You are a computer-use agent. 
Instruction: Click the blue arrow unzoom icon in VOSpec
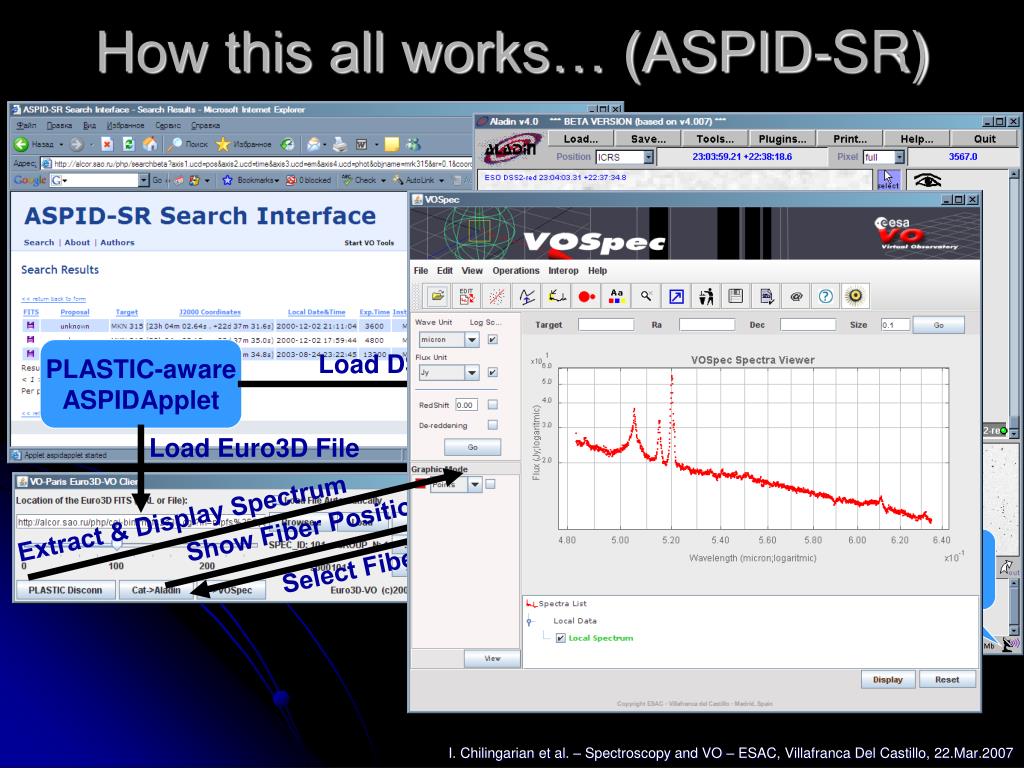coord(676,296)
